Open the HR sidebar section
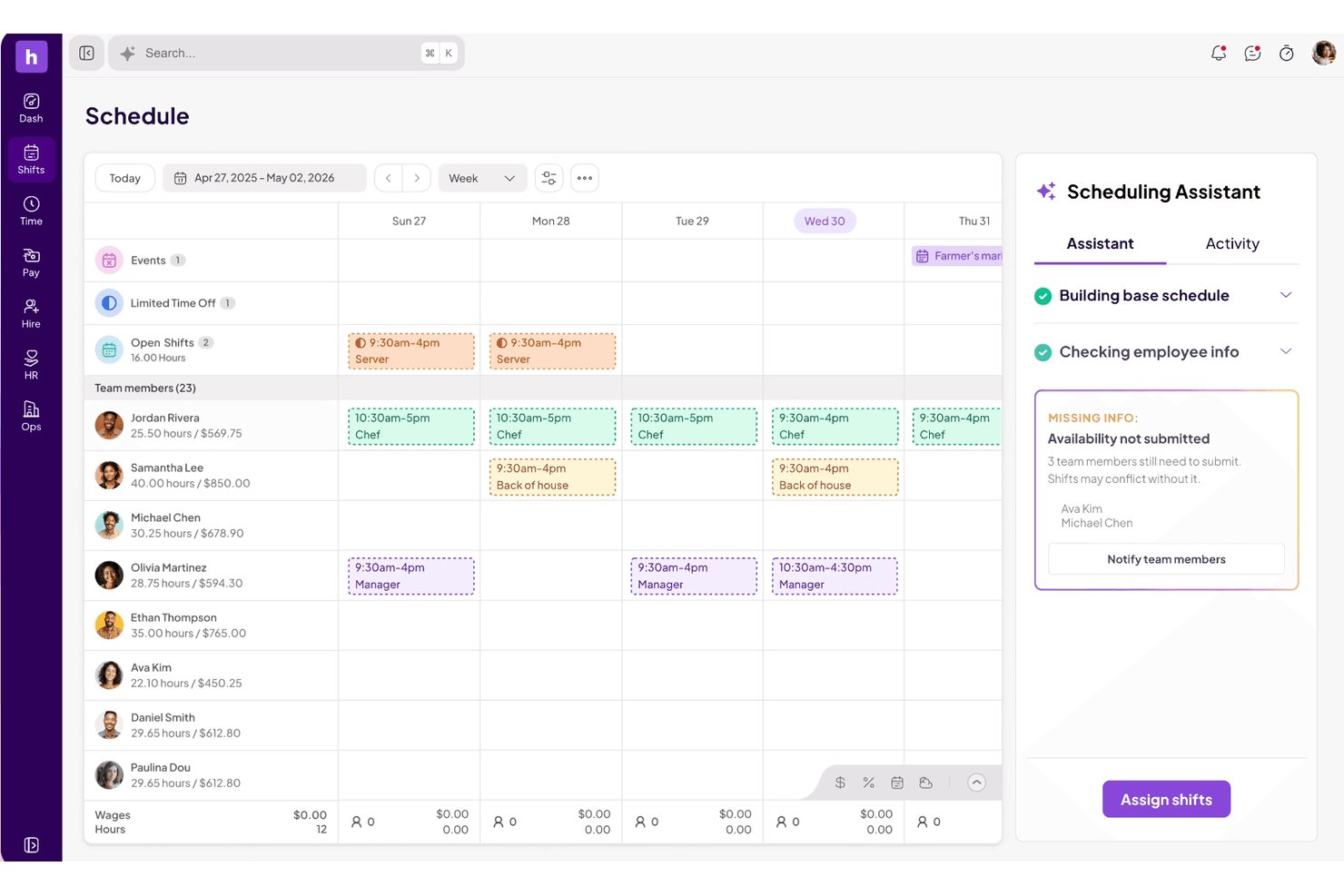Viewport: 1344px width, 896px height. (31, 365)
